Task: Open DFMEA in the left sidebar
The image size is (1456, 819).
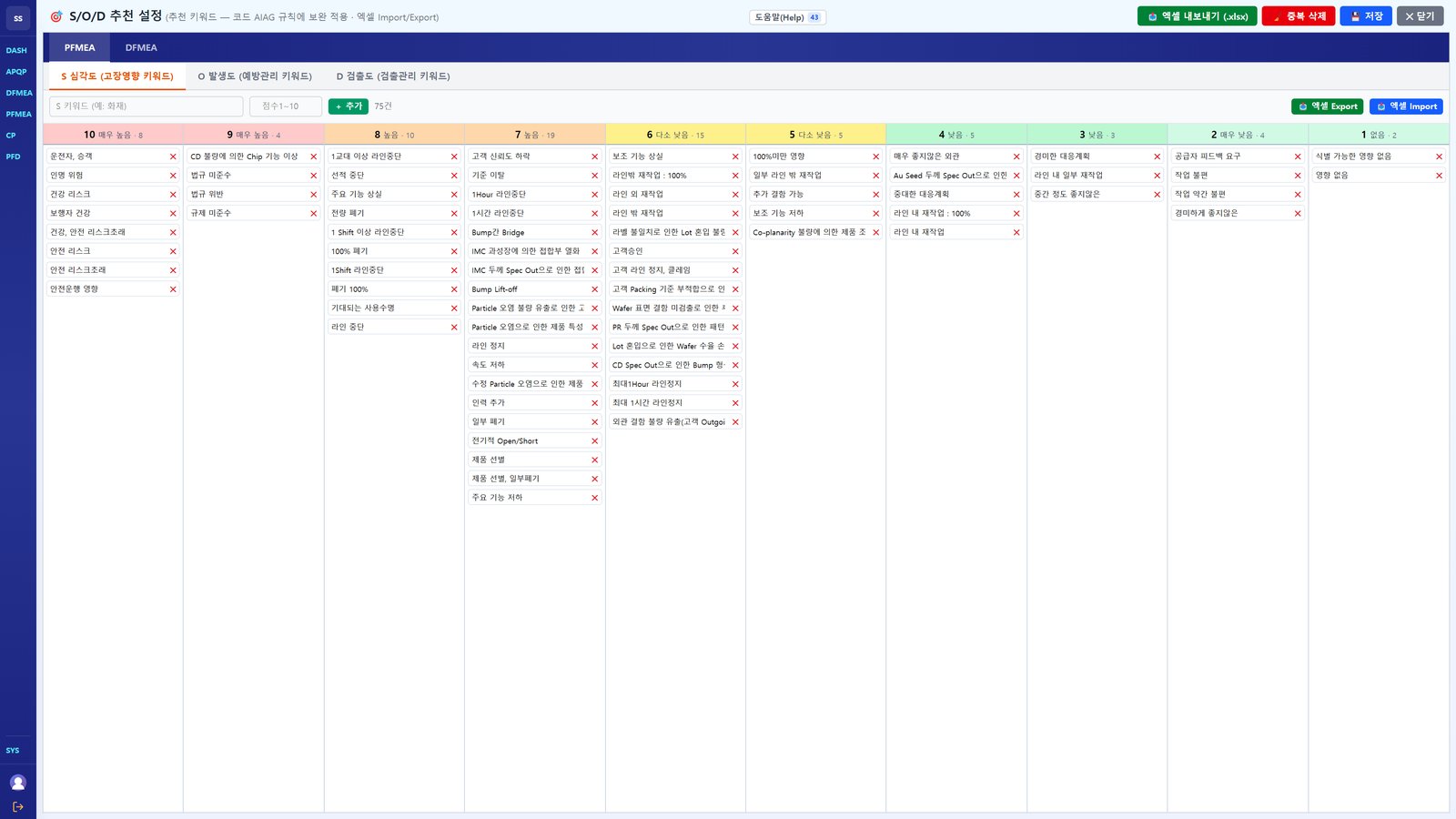Action: click(18, 93)
